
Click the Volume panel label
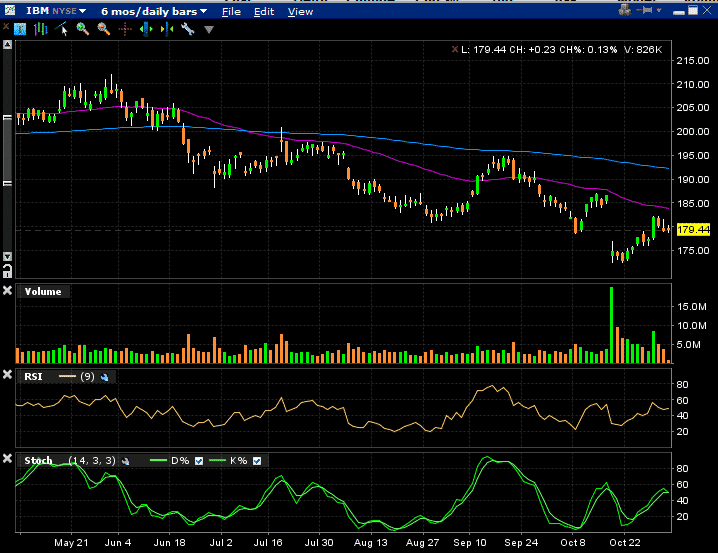pos(43,292)
